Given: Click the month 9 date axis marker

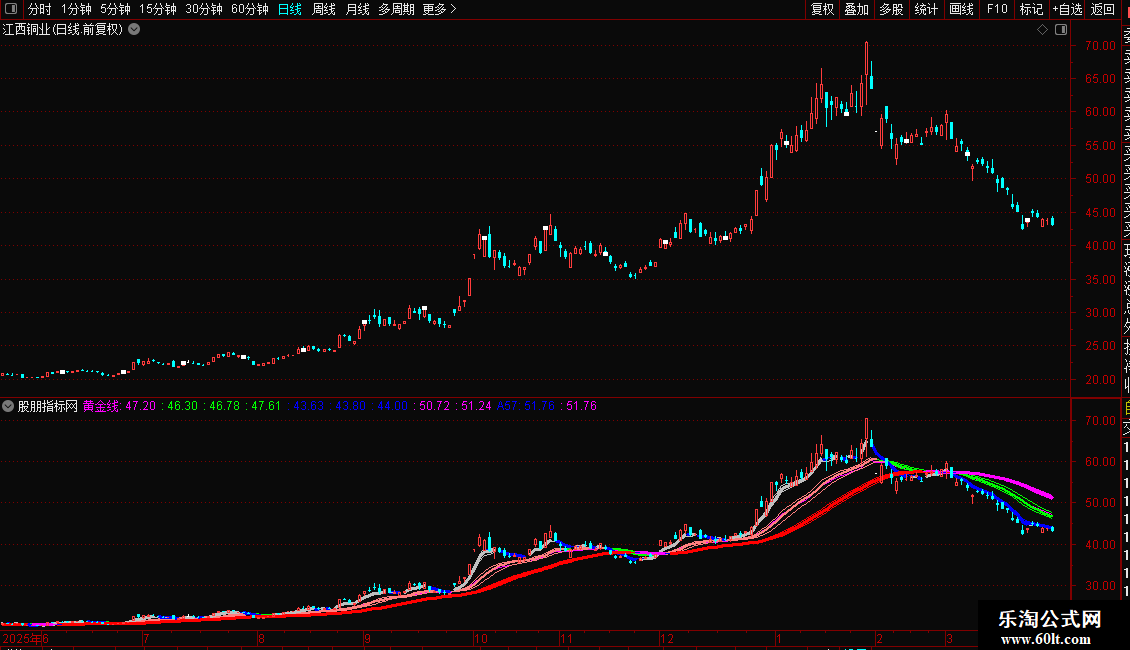Looking at the screenshot, I should 368,638.
